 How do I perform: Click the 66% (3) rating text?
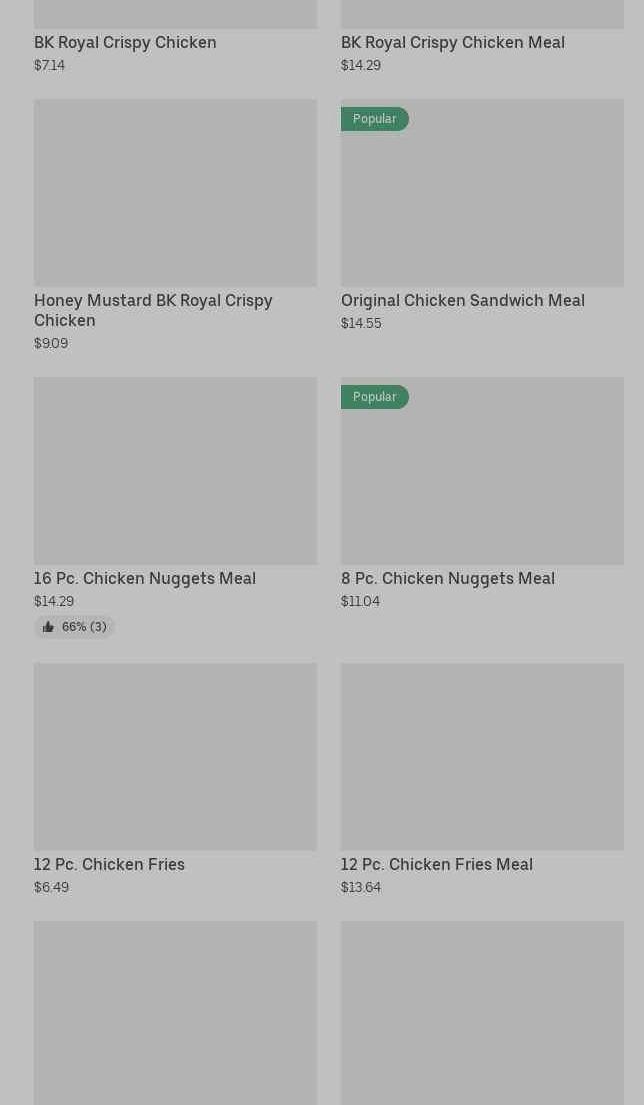84,627
